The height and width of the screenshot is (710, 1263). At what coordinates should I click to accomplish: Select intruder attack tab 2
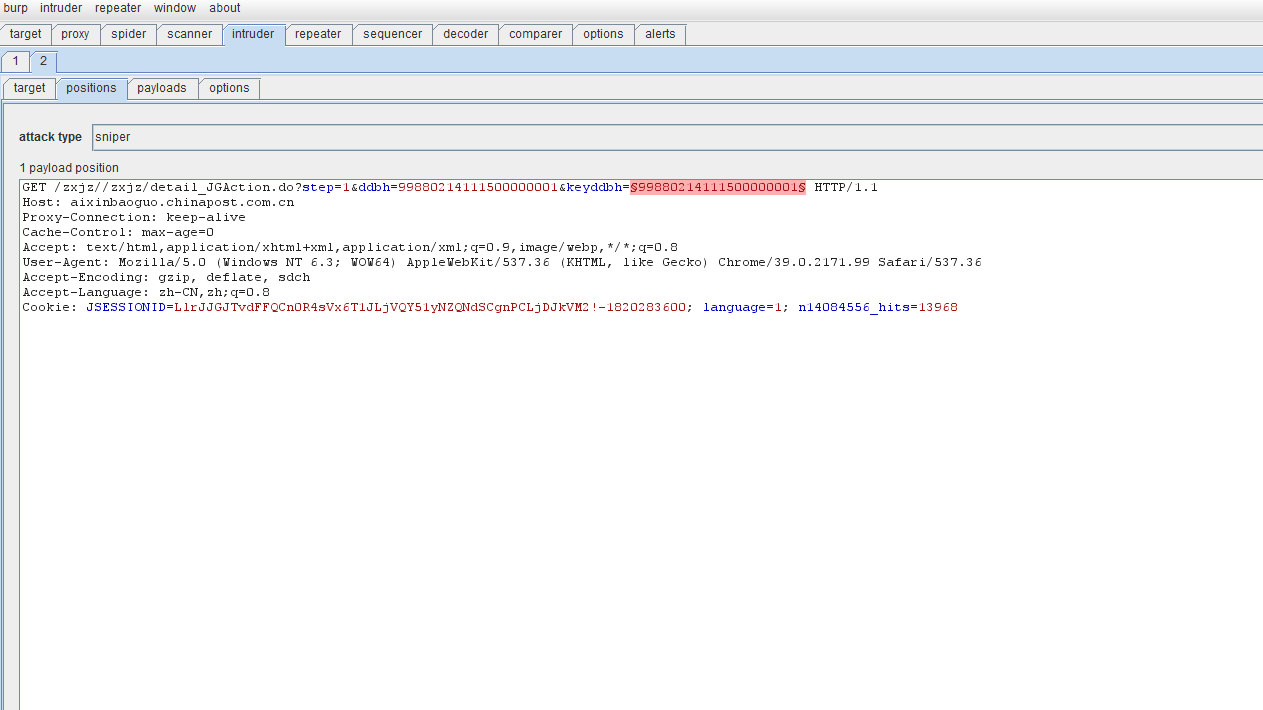coord(43,61)
